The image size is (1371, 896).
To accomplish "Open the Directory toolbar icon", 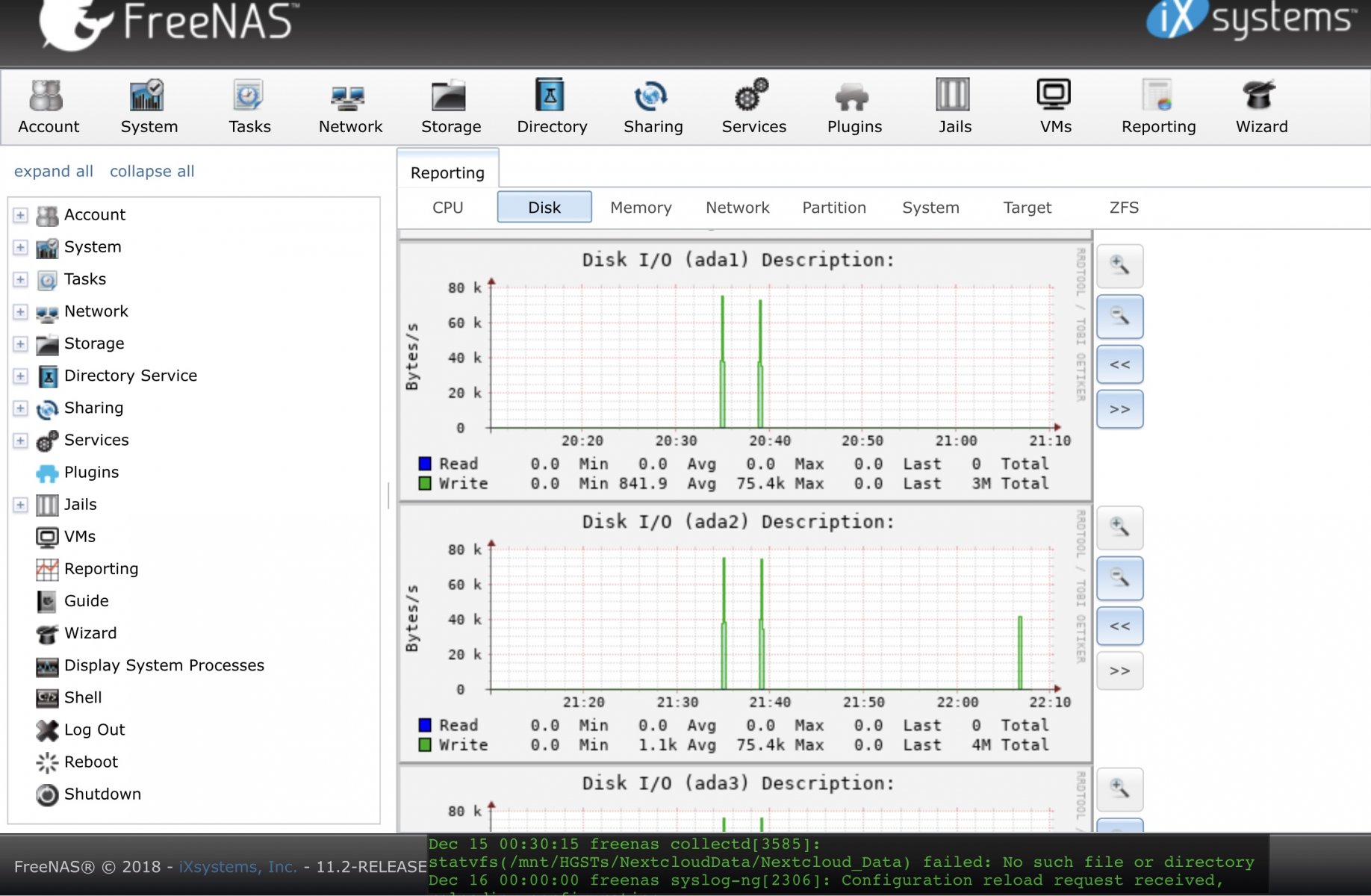I will 552,107.
